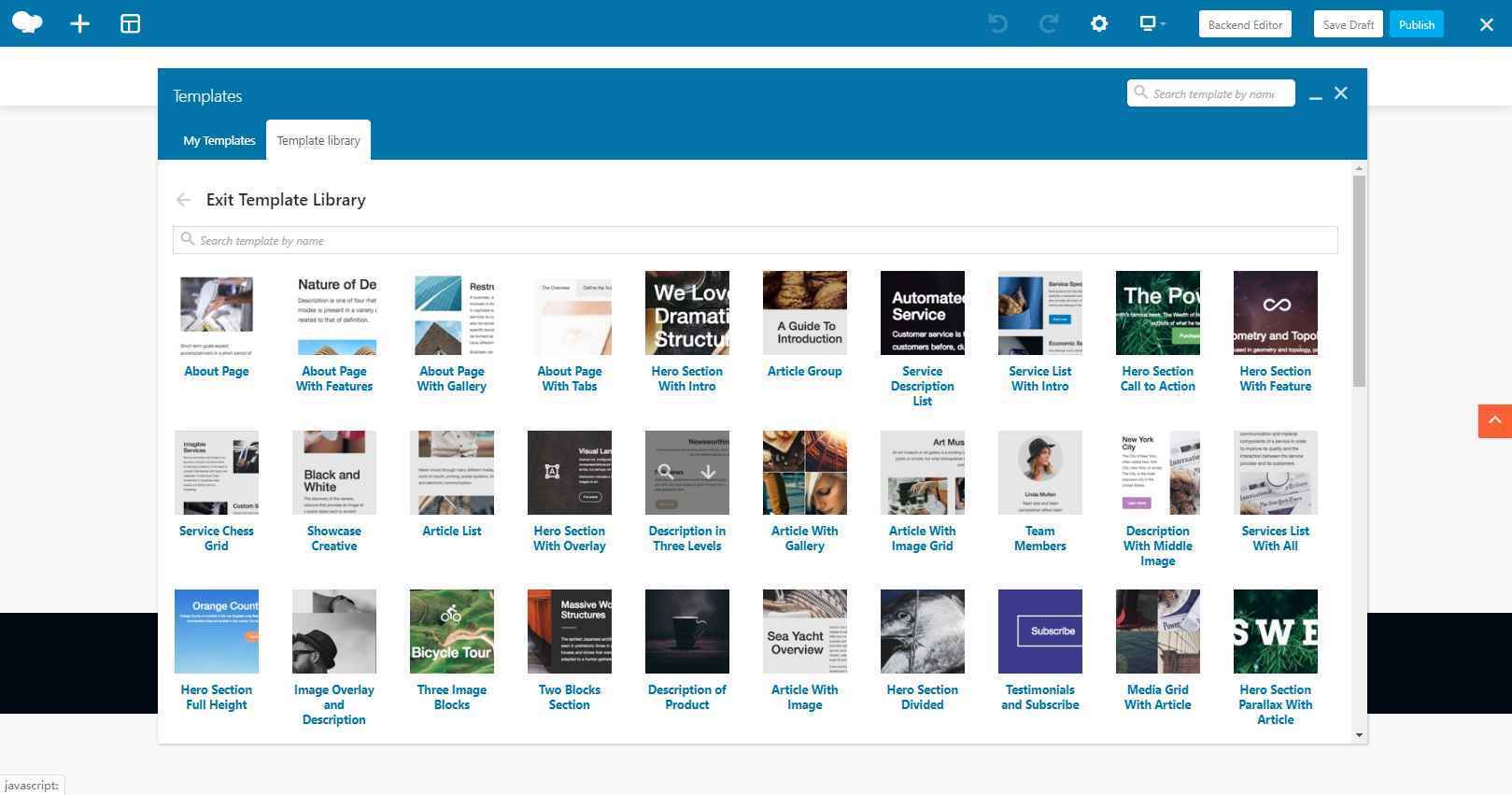
Task: Click the undo arrow icon
Action: (x=997, y=23)
